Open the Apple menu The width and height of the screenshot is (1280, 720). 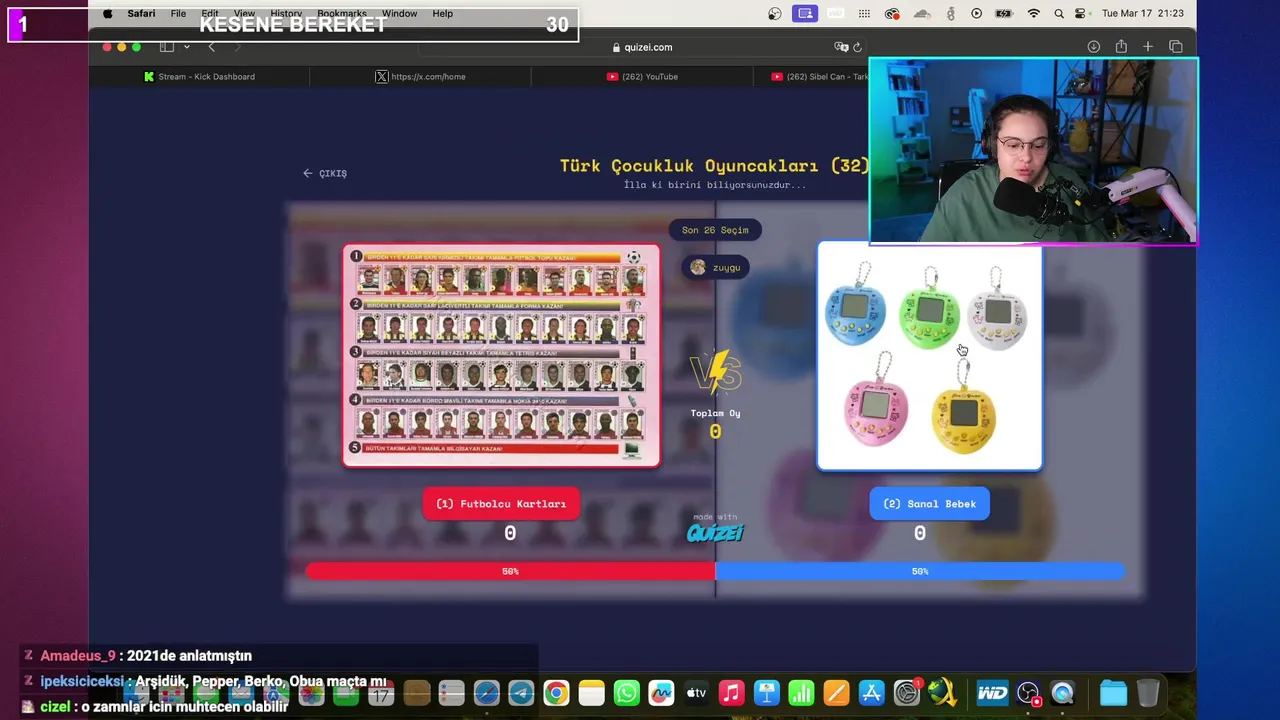click(108, 13)
